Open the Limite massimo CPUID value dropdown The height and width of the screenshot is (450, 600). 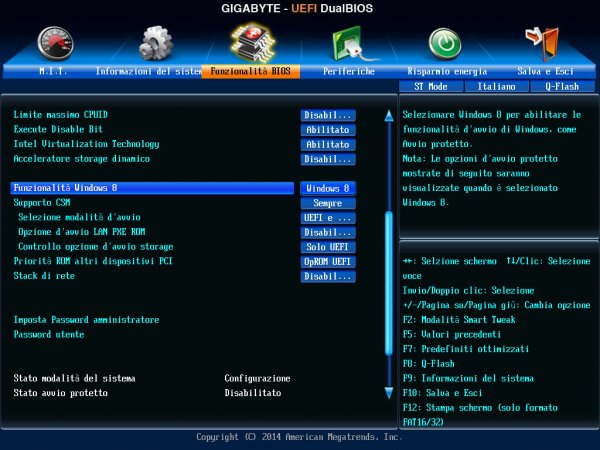coord(328,115)
